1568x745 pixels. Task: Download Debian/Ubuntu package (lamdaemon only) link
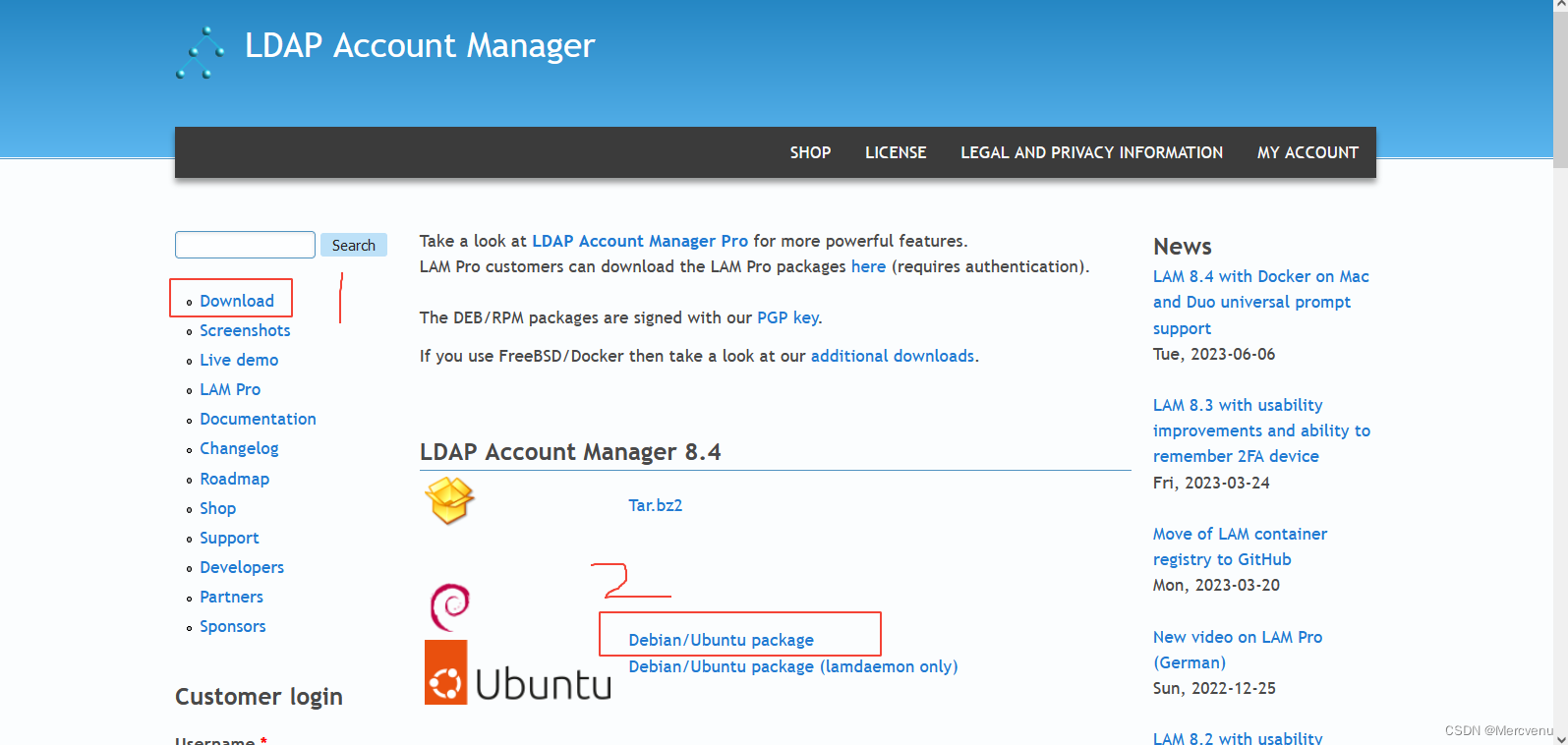pos(793,666)
